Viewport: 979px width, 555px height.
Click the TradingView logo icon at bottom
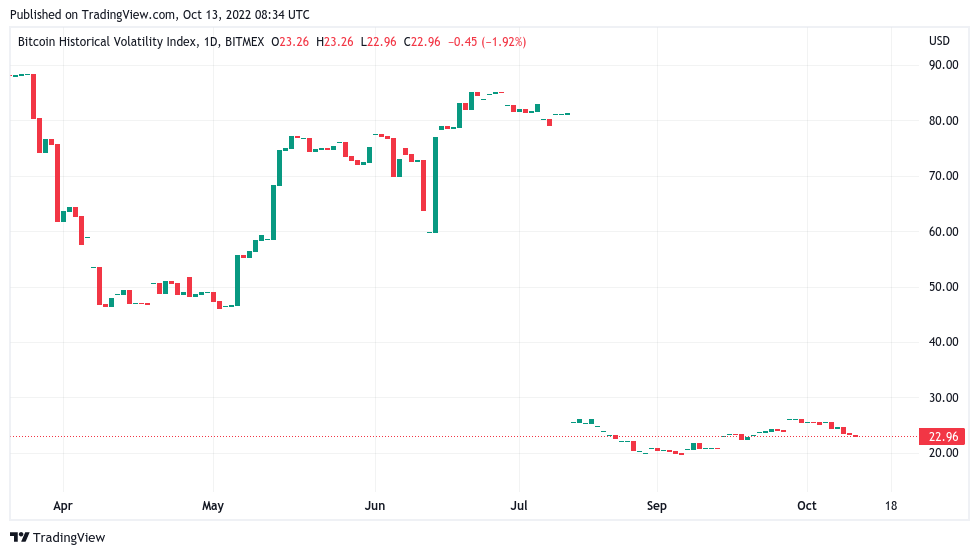(x=19, y=538)
